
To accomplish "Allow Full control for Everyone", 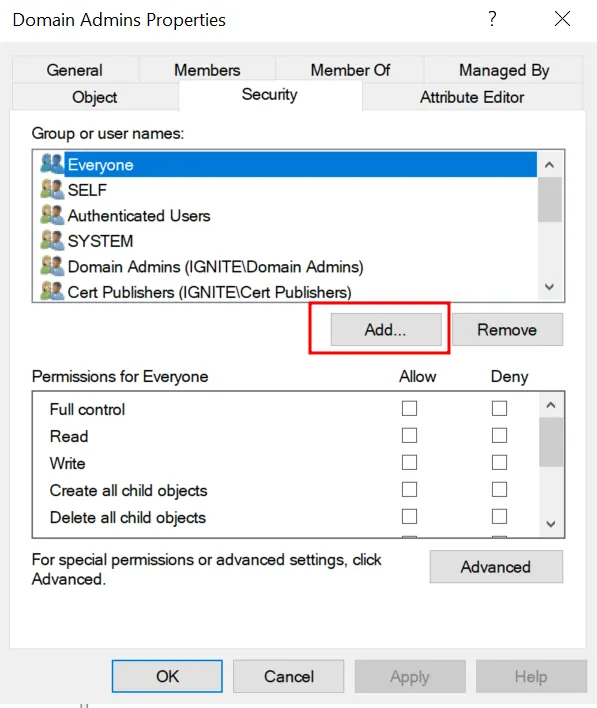I will (410, 409).
